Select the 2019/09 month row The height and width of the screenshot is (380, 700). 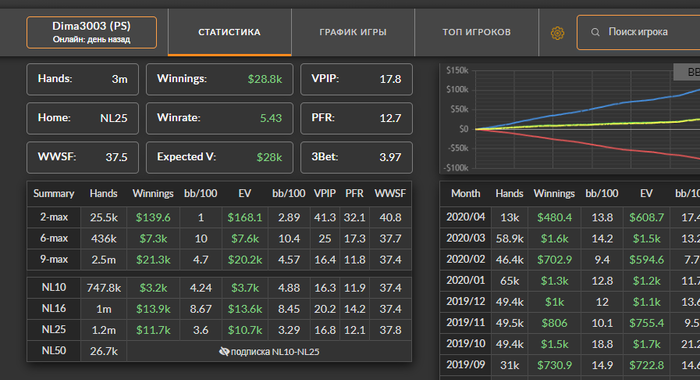point(466,365)
